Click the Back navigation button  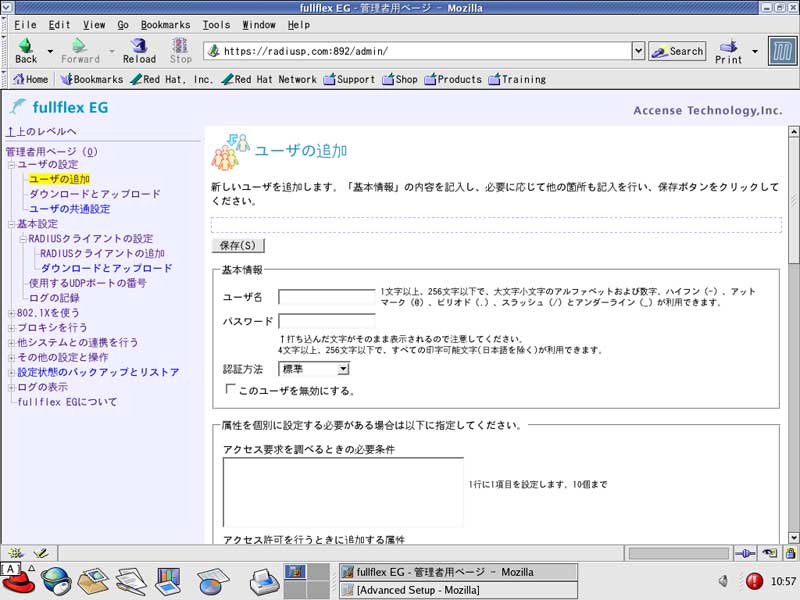point(26,51)
